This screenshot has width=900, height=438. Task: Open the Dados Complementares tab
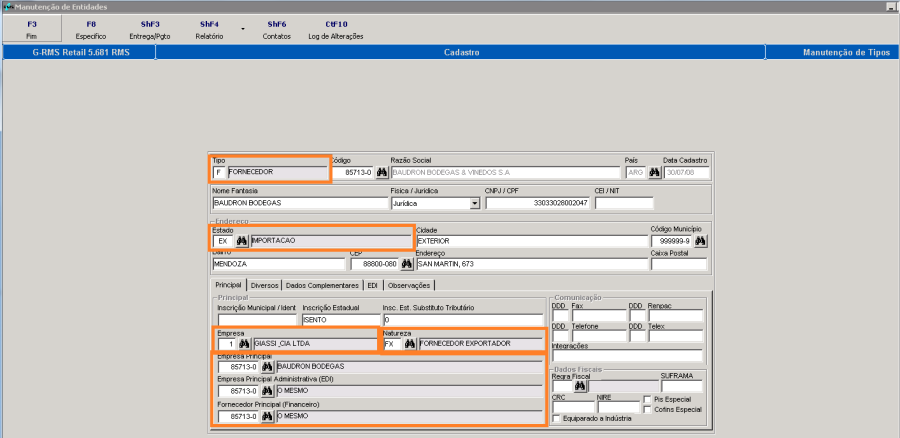pos(322,285)
